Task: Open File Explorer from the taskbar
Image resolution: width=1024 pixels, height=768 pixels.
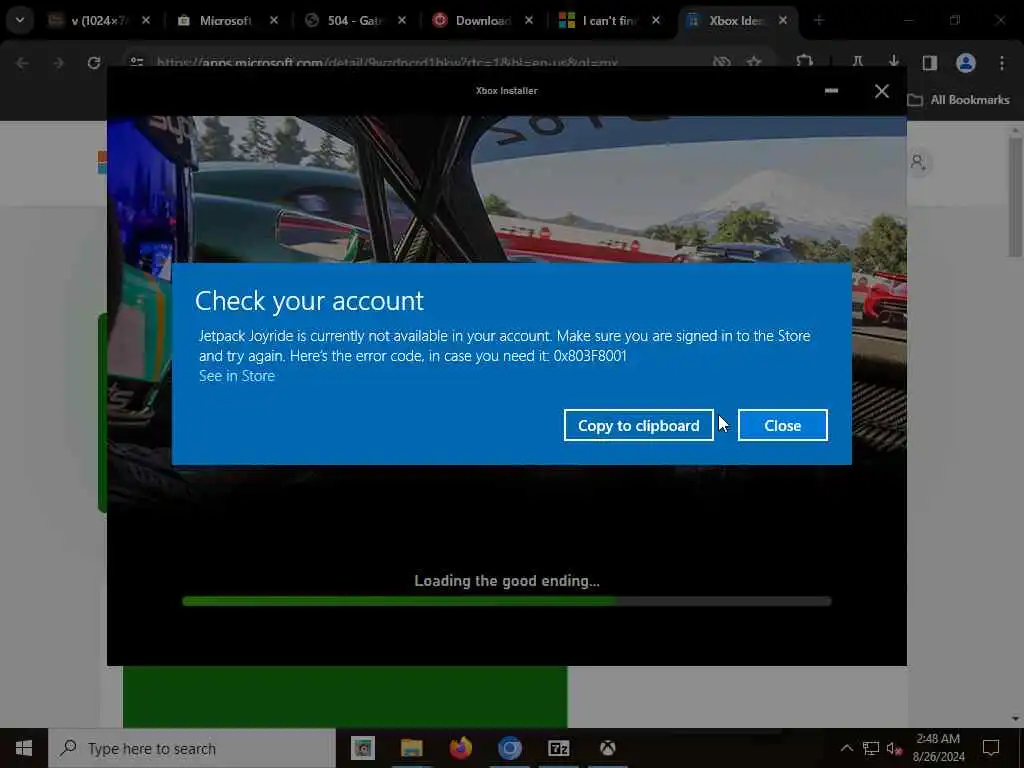Action: (x=411, y=748)
